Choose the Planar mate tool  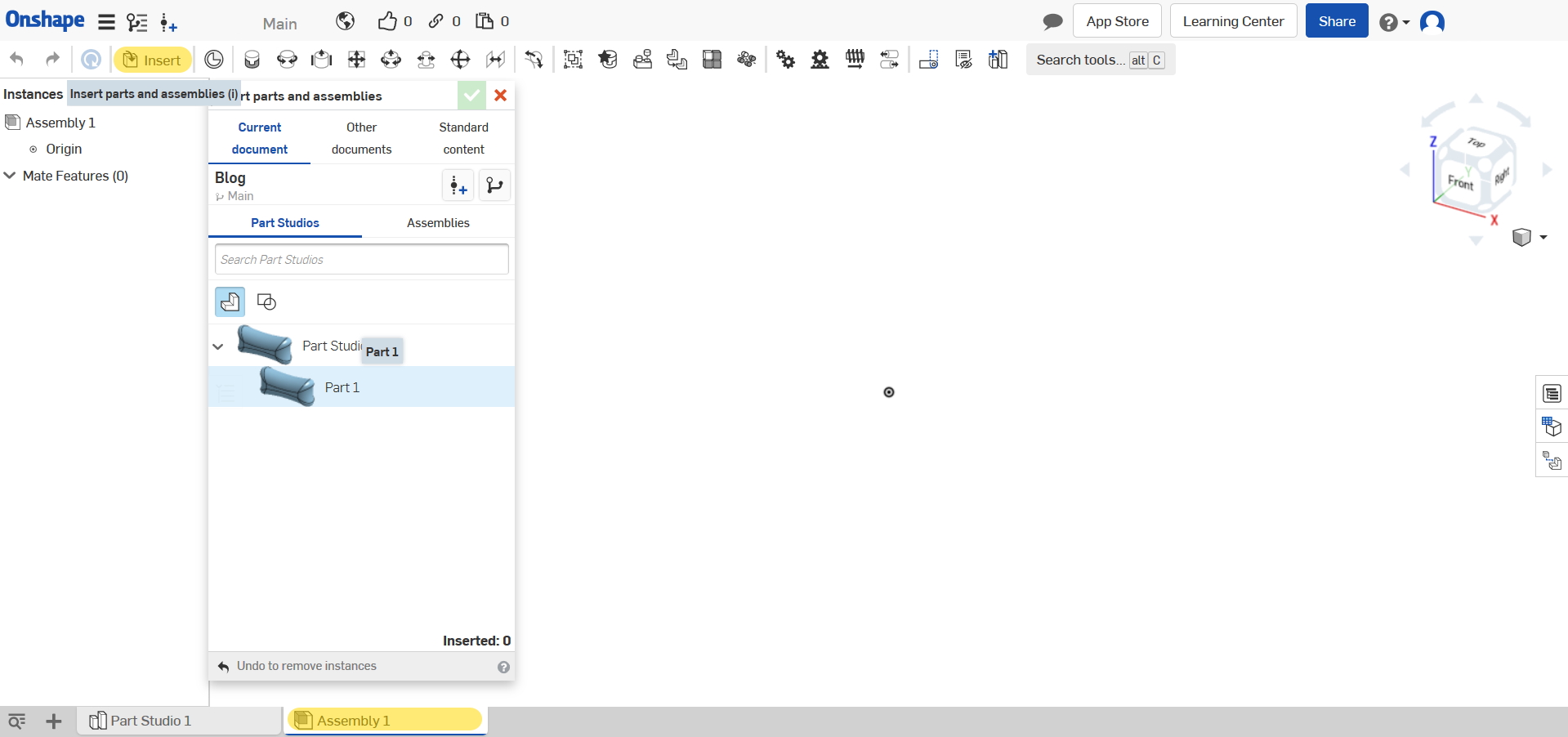[356, 60]
